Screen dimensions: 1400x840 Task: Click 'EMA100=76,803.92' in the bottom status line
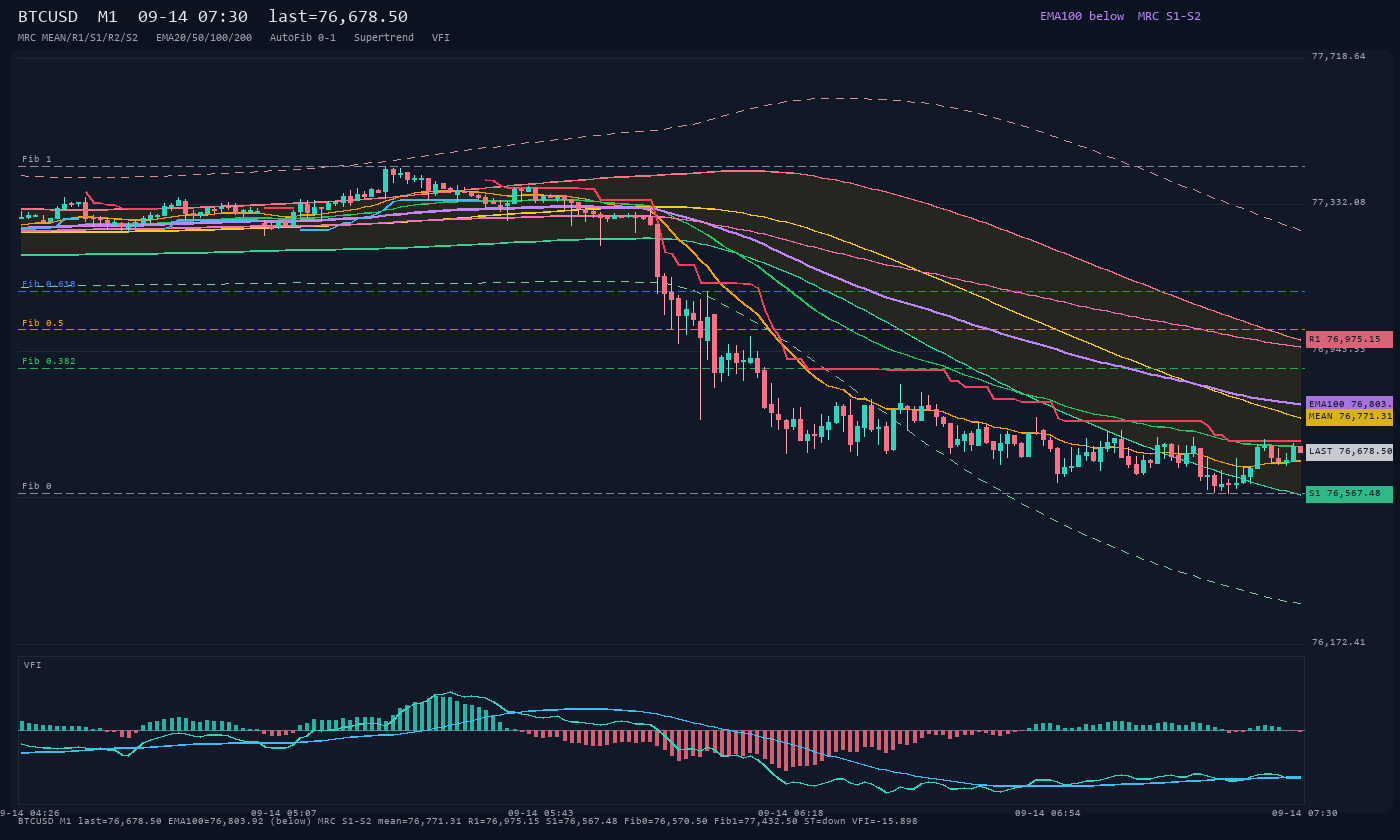pos(216,821)
